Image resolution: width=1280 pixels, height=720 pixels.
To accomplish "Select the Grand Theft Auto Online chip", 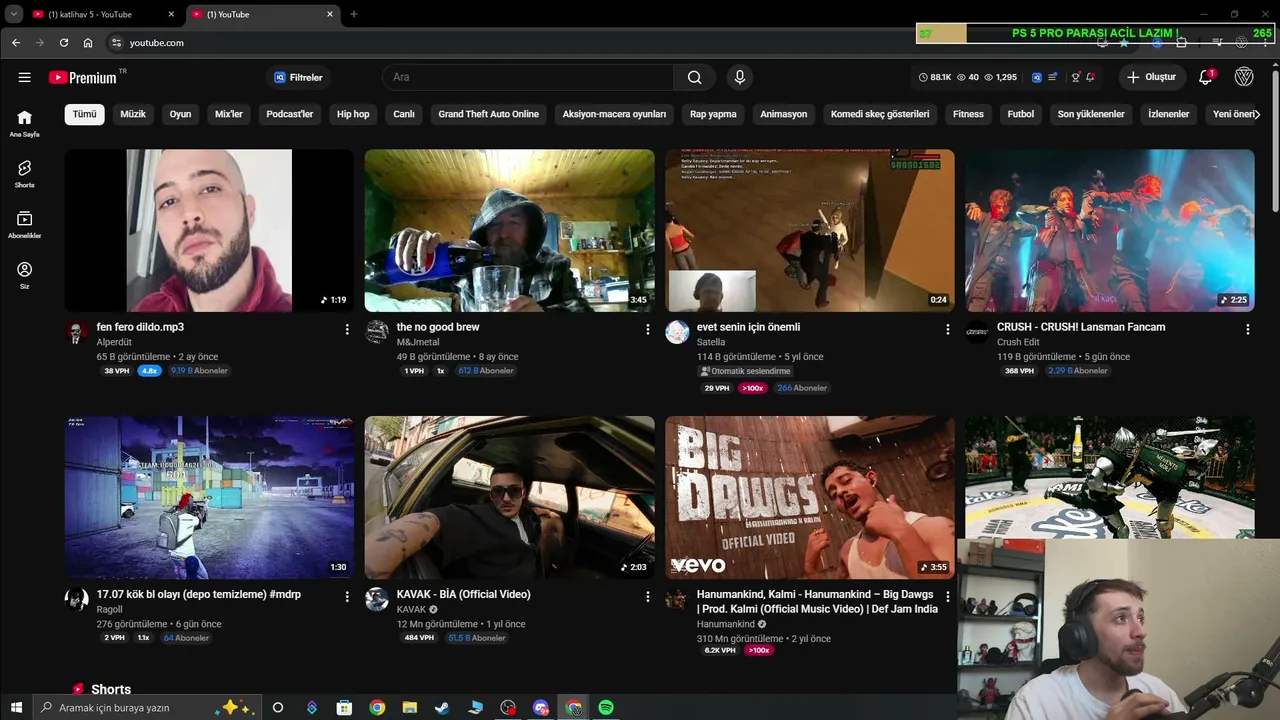I will point(488,114).
